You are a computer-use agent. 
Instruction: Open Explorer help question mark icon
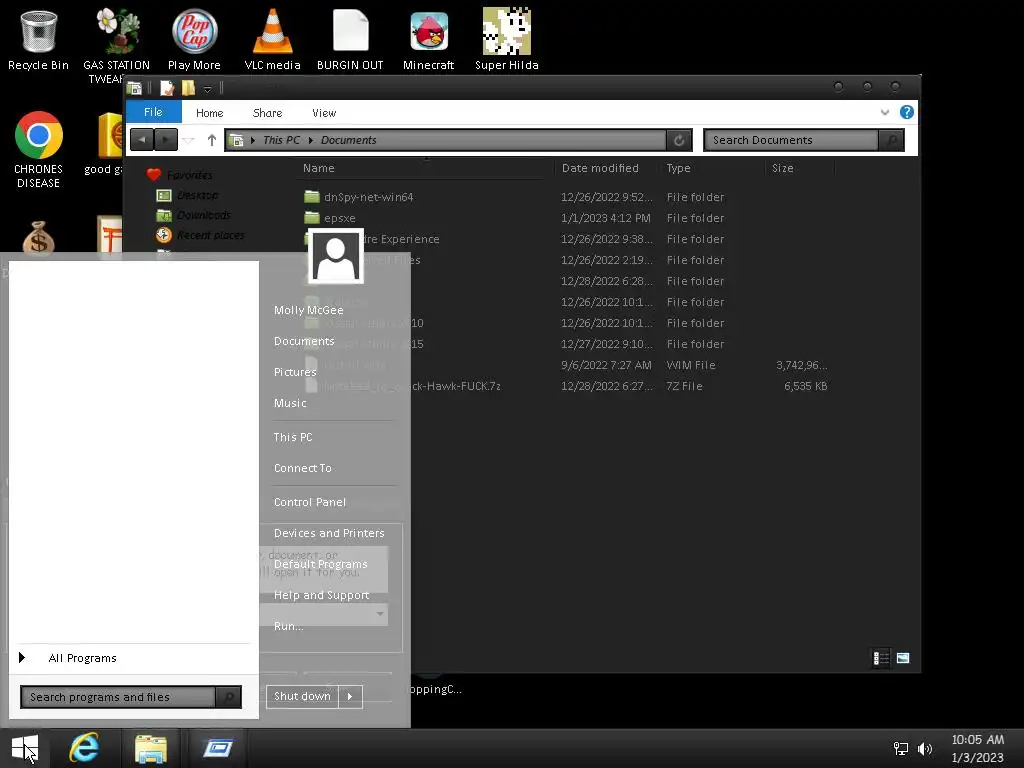pyautogui.click(x=906, y=112)
